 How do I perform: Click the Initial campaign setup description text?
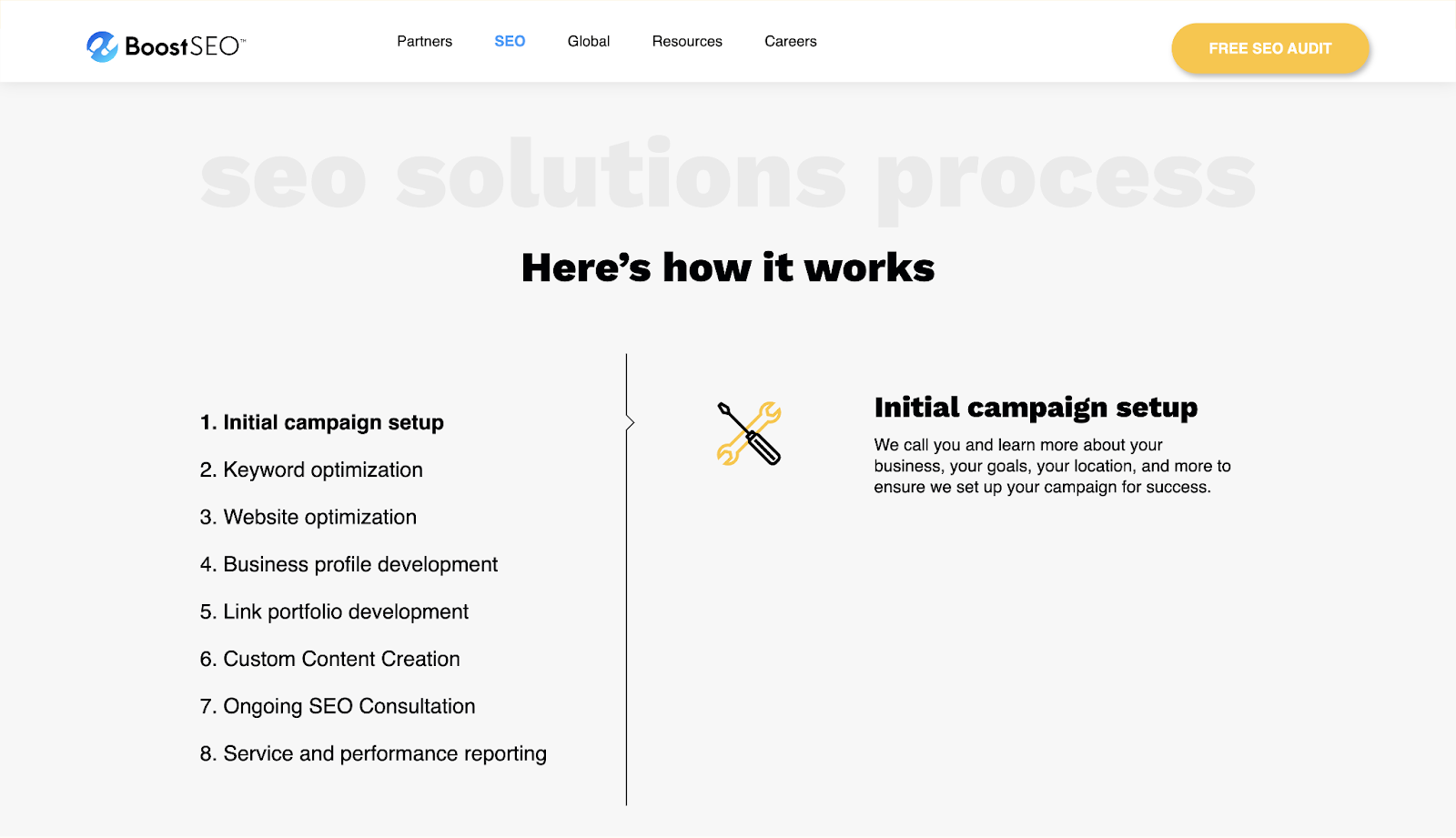1051,466
